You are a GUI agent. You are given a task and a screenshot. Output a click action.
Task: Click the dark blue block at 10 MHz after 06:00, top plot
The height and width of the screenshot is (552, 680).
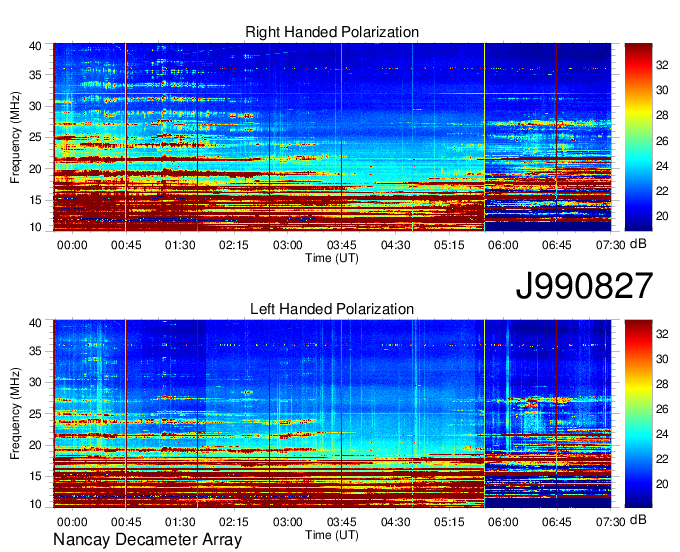click(548, 226)
